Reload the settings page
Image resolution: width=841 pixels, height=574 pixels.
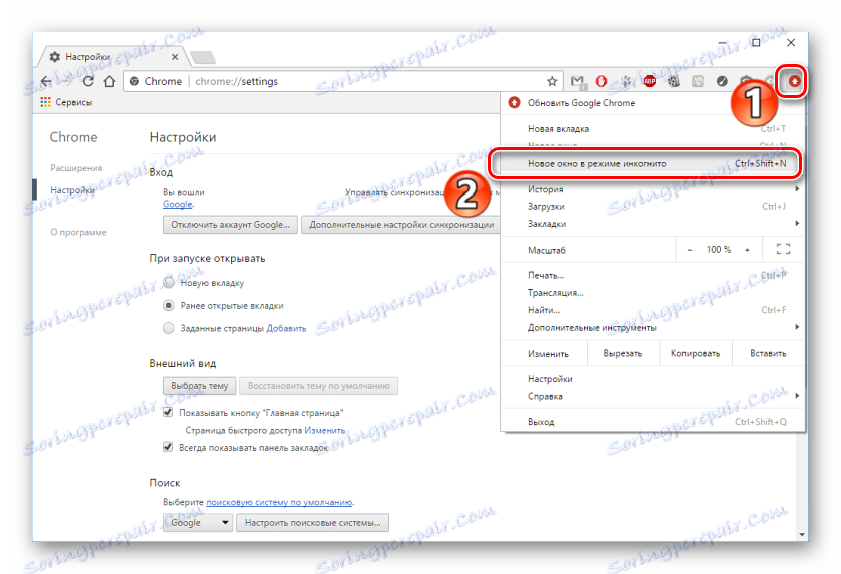coord(88,82)
